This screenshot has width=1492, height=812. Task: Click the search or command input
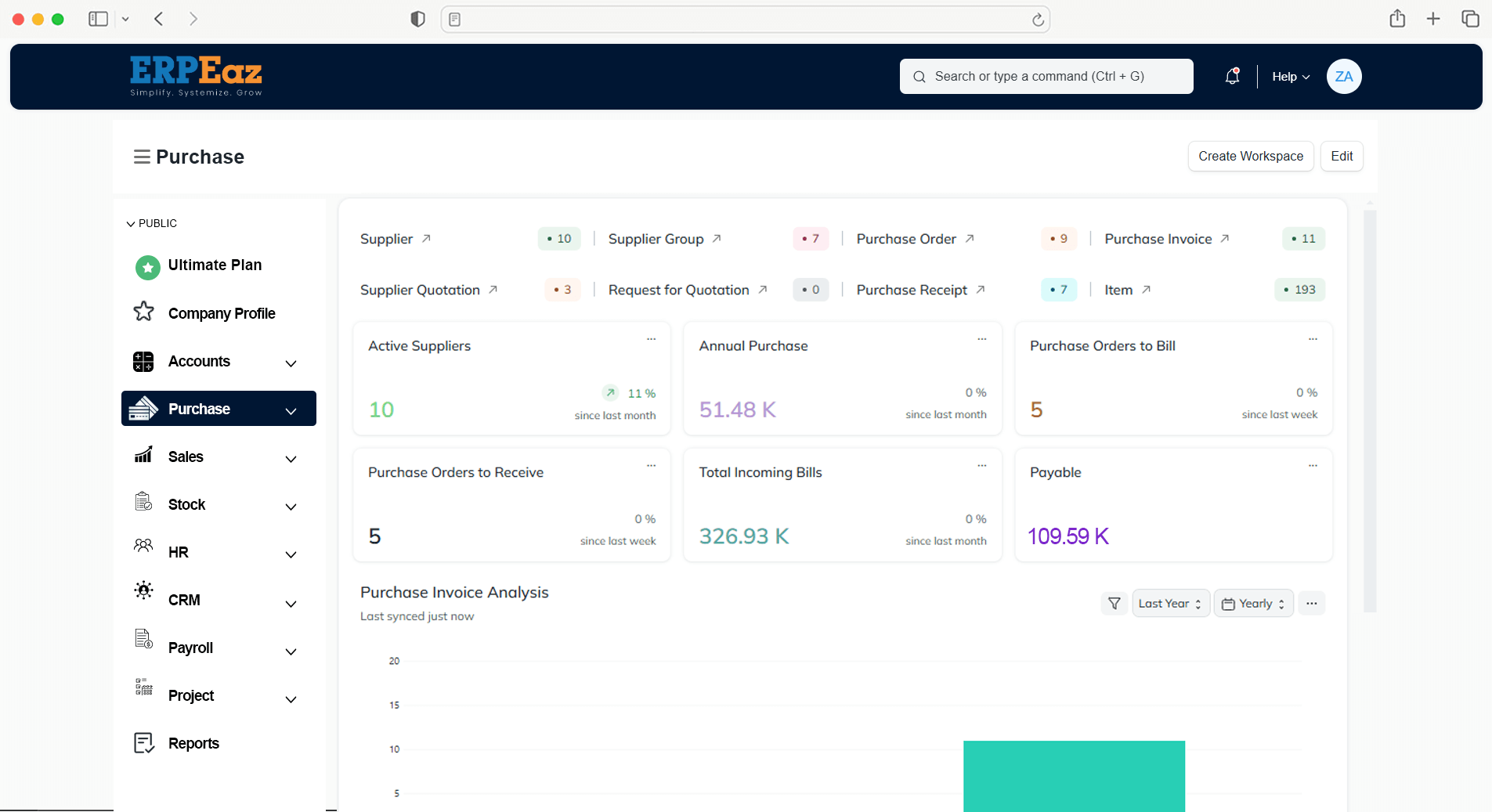click(x=1046, y=76)
